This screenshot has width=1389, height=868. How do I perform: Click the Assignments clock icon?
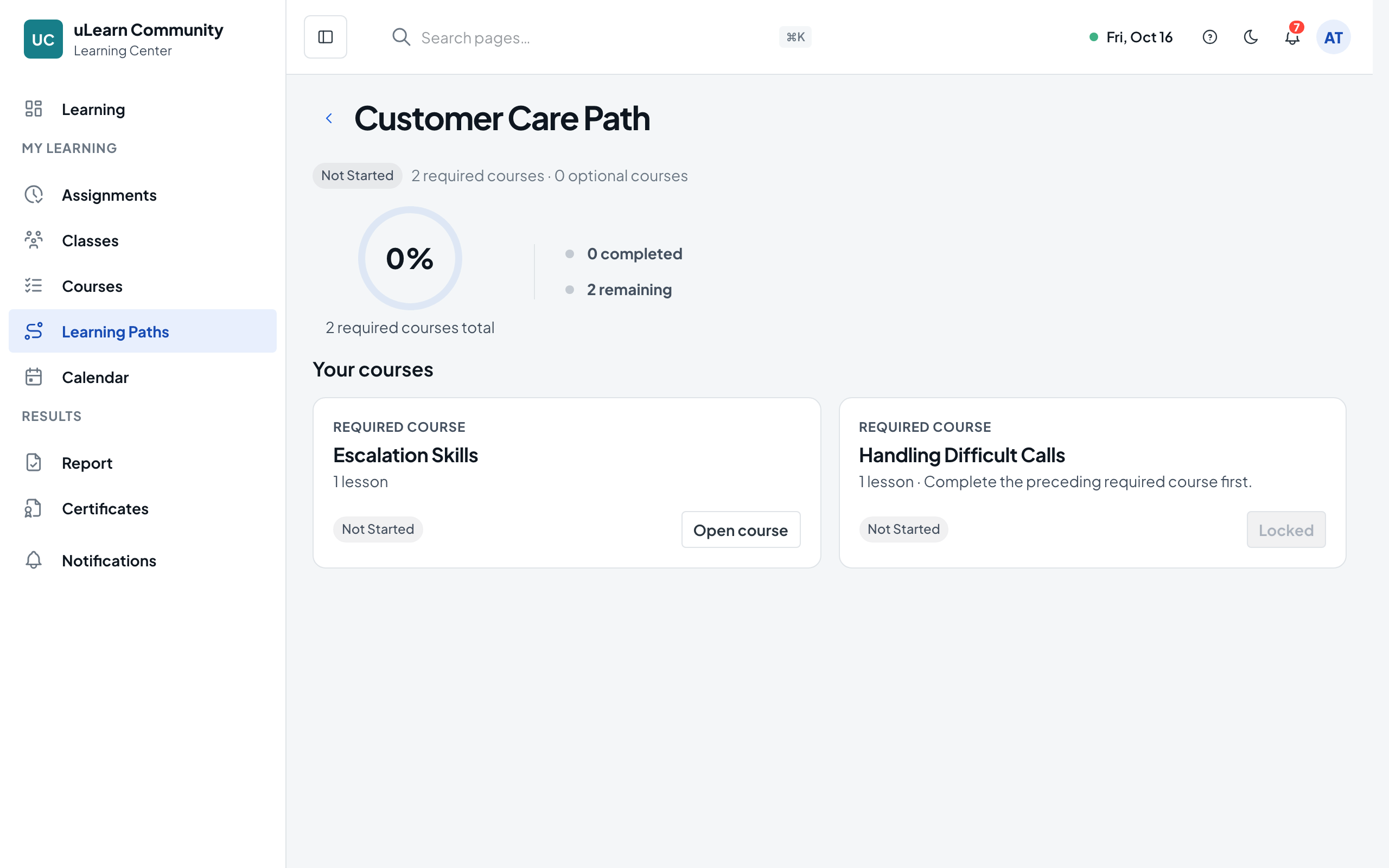coord(34,195)
